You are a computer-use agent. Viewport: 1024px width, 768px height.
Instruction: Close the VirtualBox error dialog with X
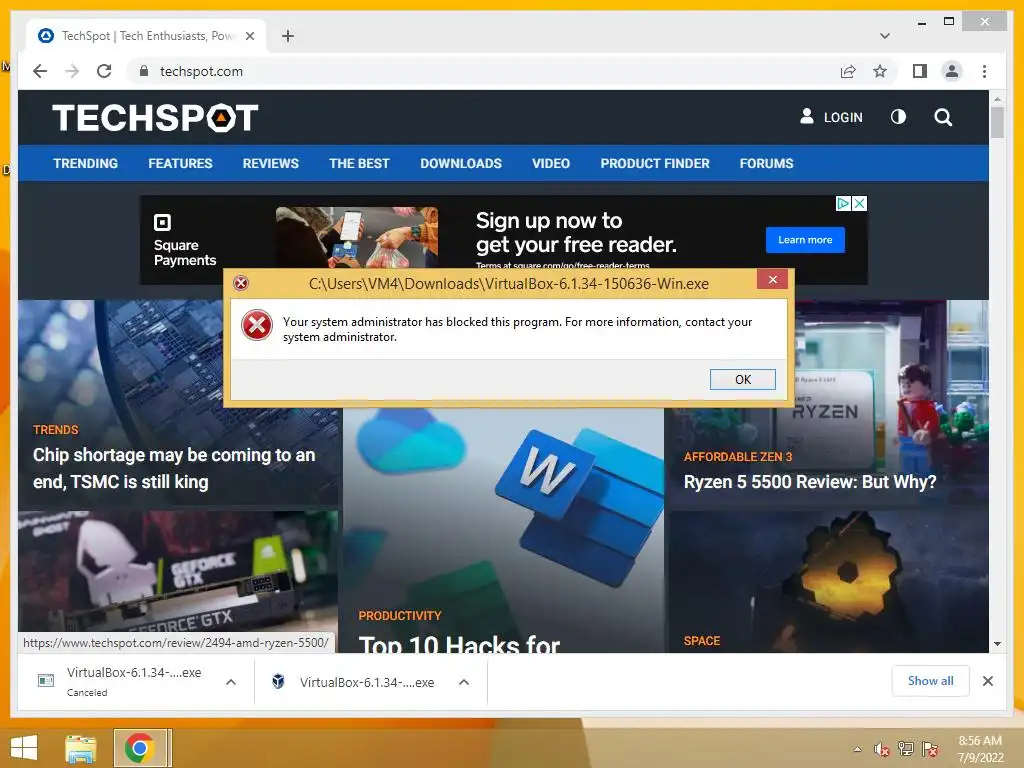point(773,280)
